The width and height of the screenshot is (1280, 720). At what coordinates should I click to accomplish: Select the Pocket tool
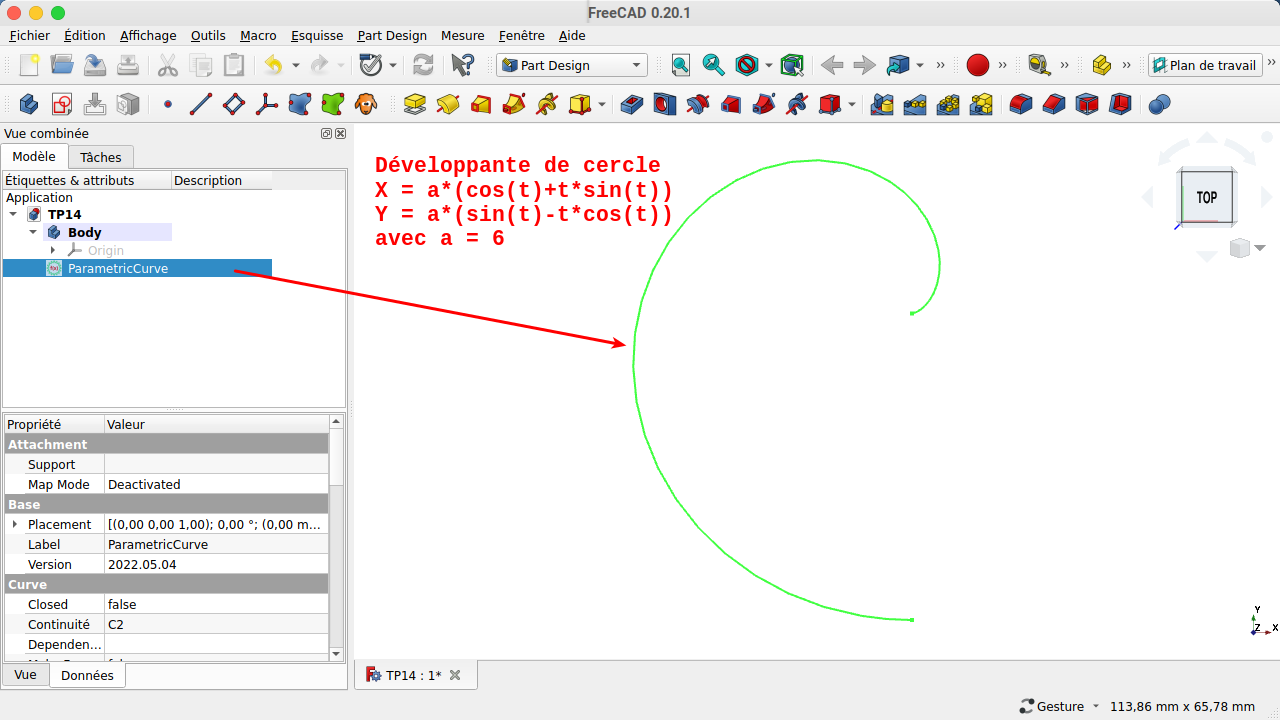(631, 104)
